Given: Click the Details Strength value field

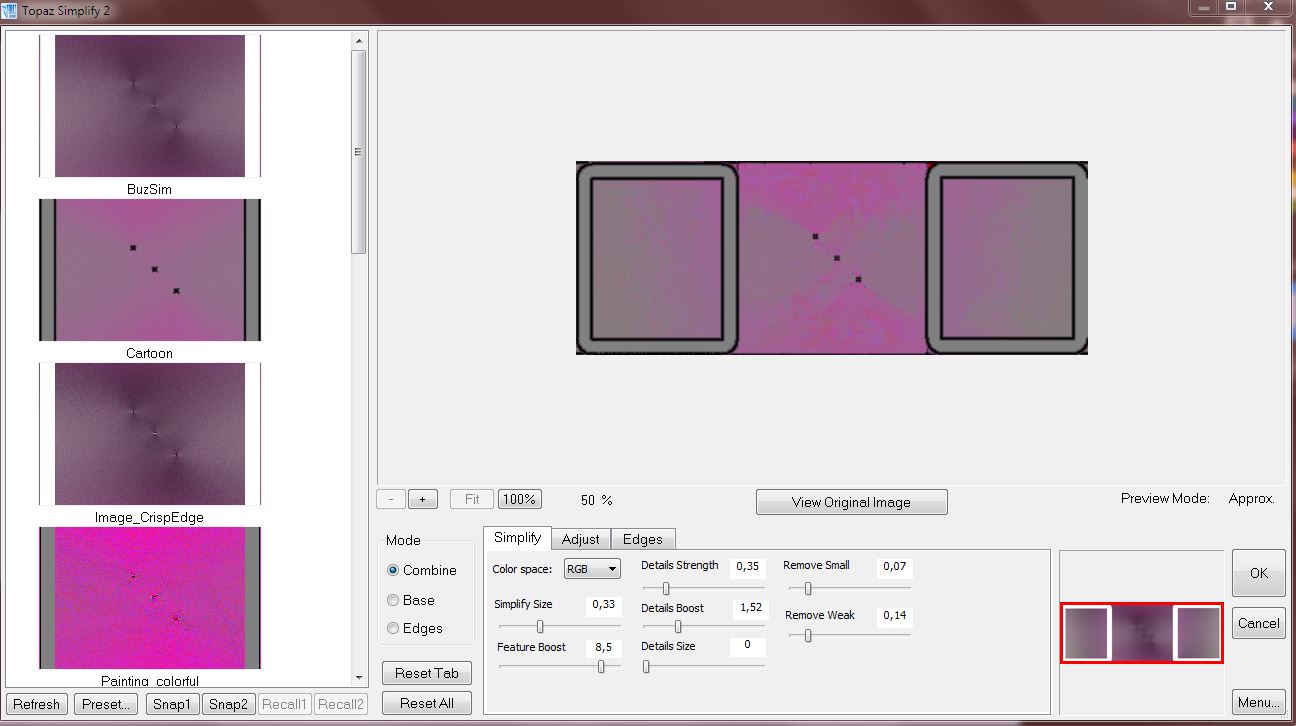Looking at the screenshot, I should pos(747,566).
